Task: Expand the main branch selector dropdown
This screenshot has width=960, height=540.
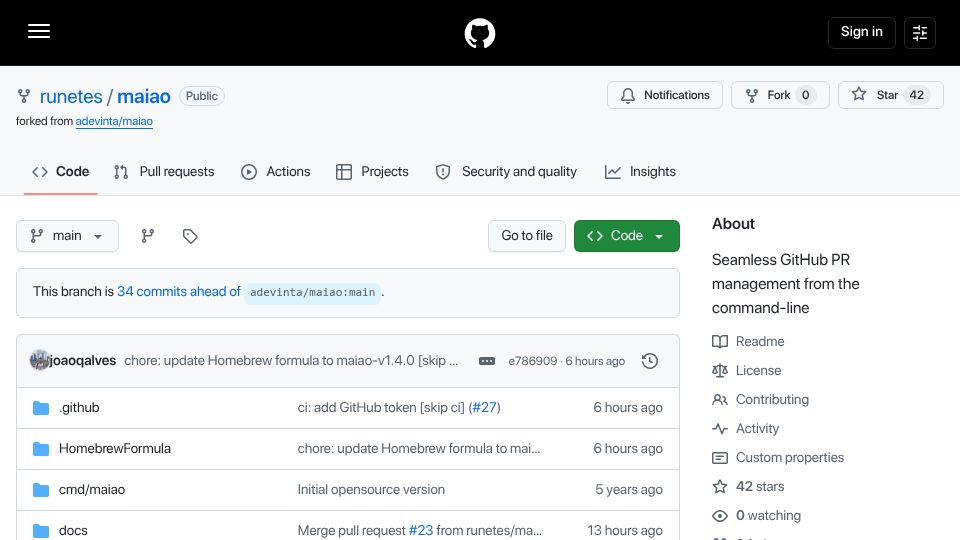Action: (x=67, y=236)
